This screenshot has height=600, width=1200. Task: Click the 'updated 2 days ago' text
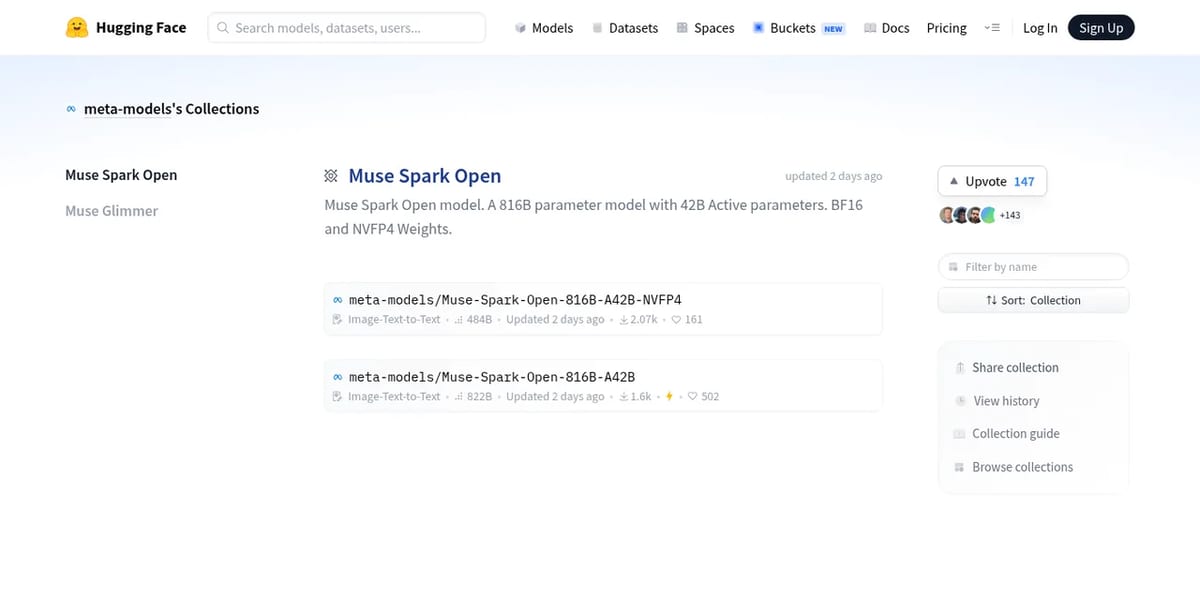click(833, 176)
